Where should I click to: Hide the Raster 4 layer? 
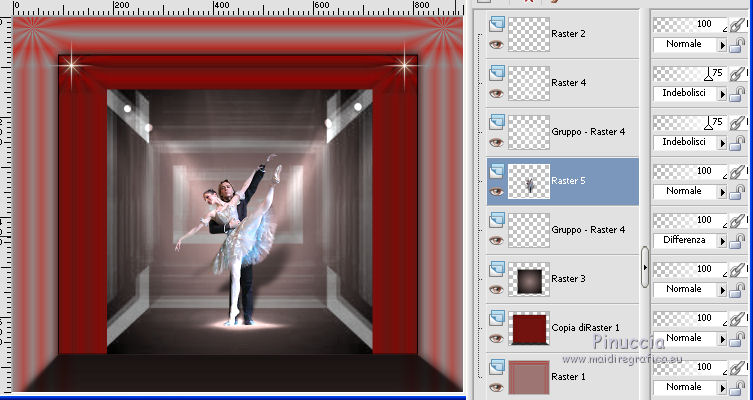click(496, 94)
